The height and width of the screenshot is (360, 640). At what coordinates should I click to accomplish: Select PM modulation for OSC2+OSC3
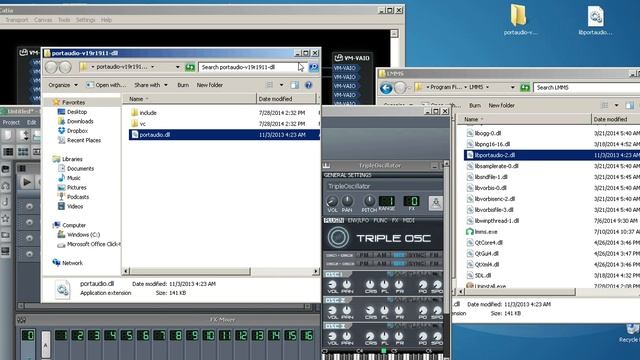coord(363,264)
